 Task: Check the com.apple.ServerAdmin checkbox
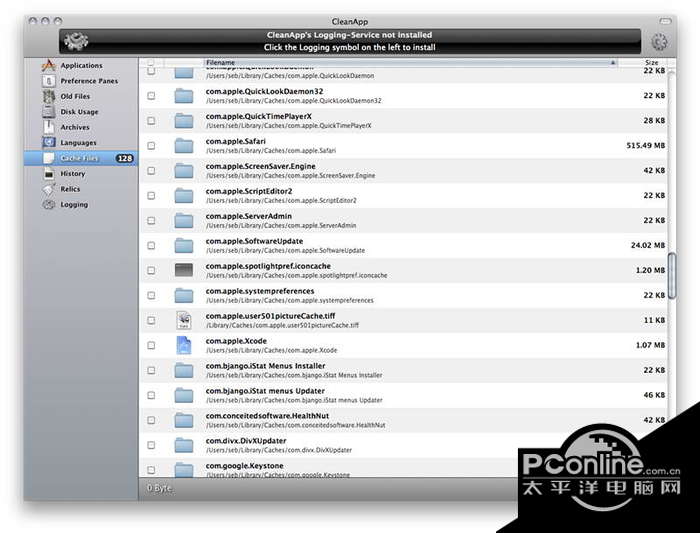coord(151,221)
